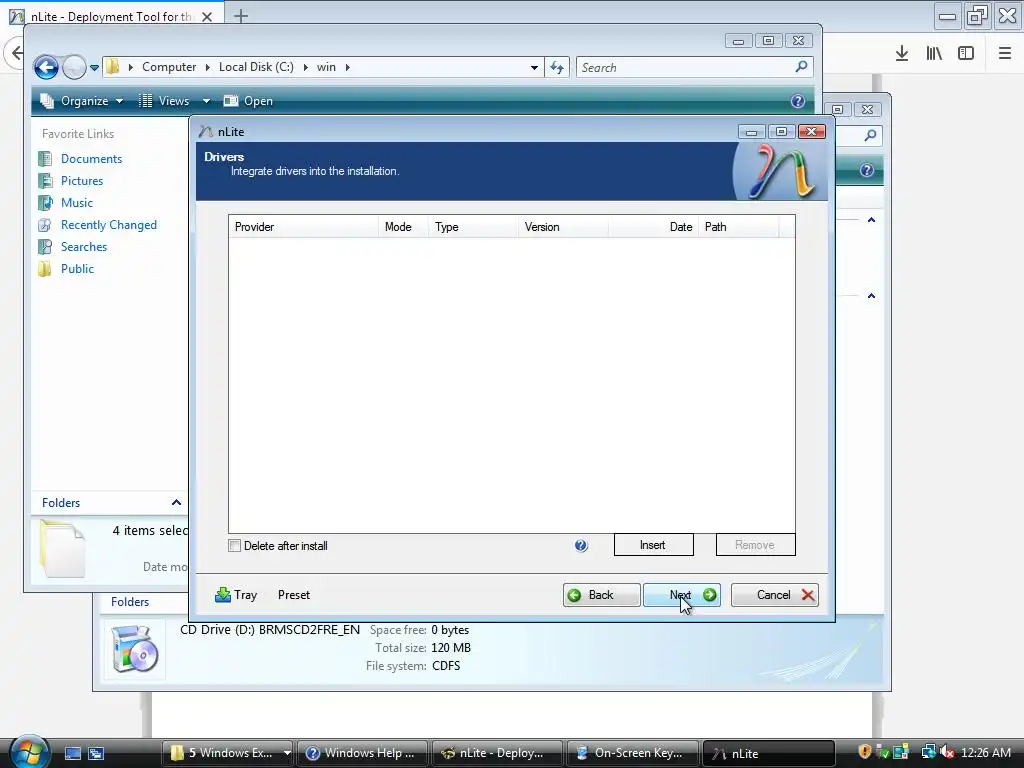This screenshot has height=768, width=1024.
Task: Open Views dropdown arrow in Explorer
Action: [x=206, y=101]
